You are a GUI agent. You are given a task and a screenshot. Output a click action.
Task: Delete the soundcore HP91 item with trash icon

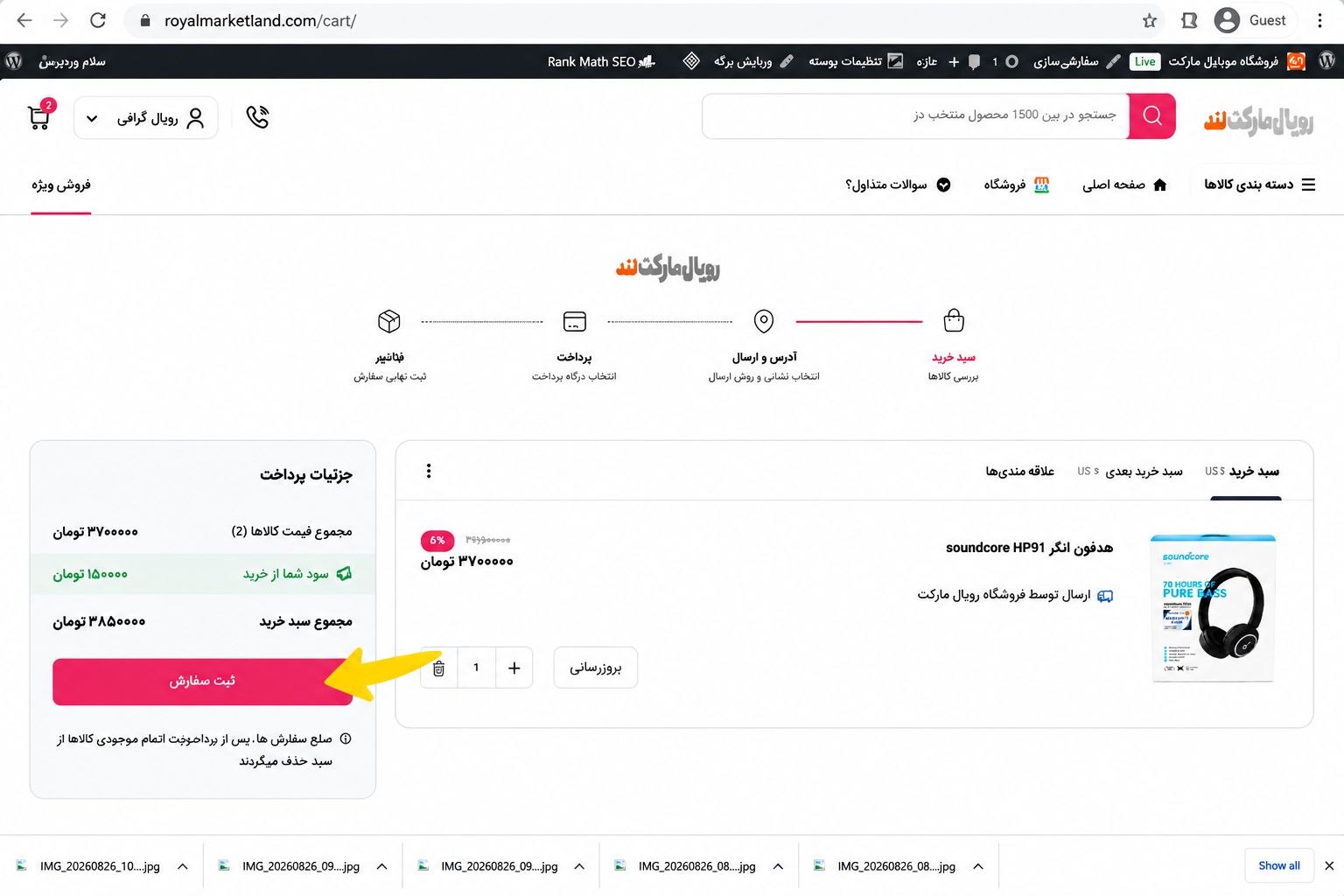click(439, 668)
